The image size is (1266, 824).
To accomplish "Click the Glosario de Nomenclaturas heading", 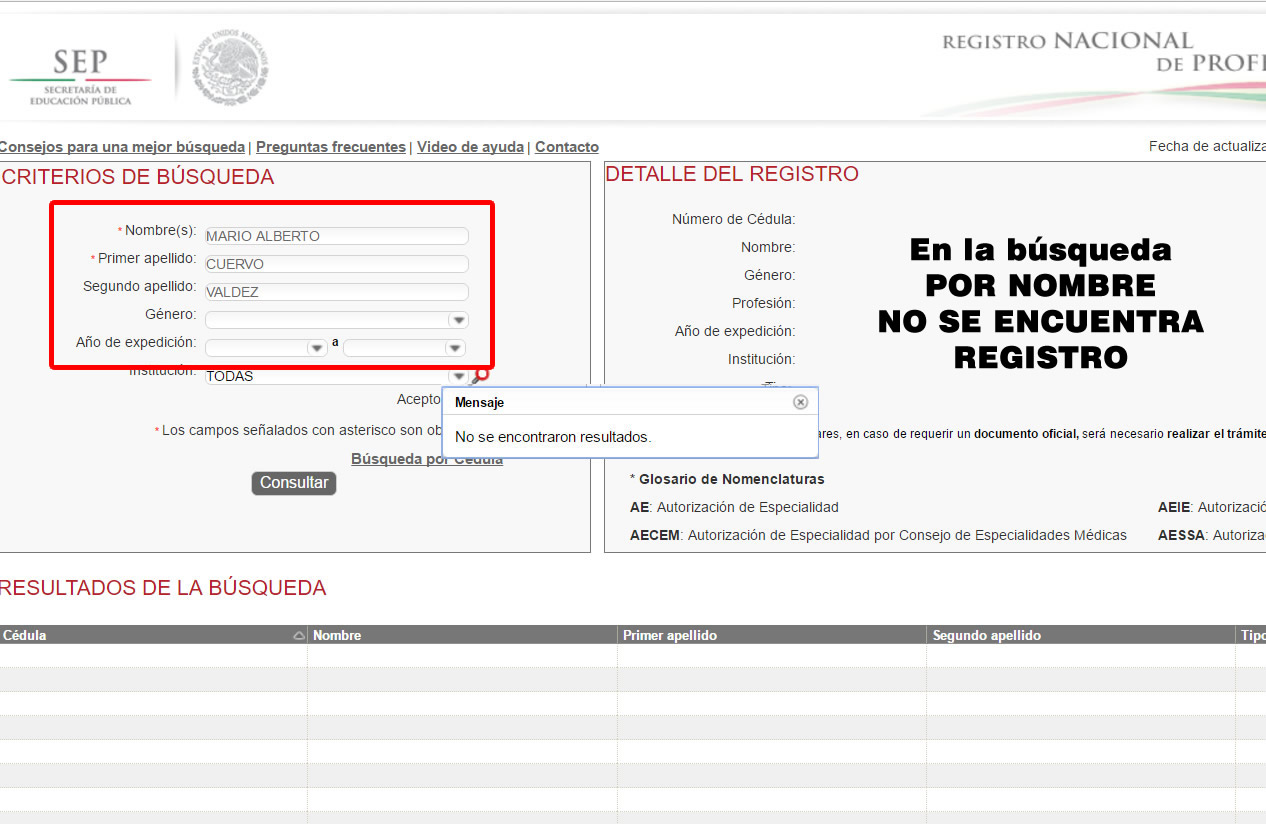I will click(727, 479).
